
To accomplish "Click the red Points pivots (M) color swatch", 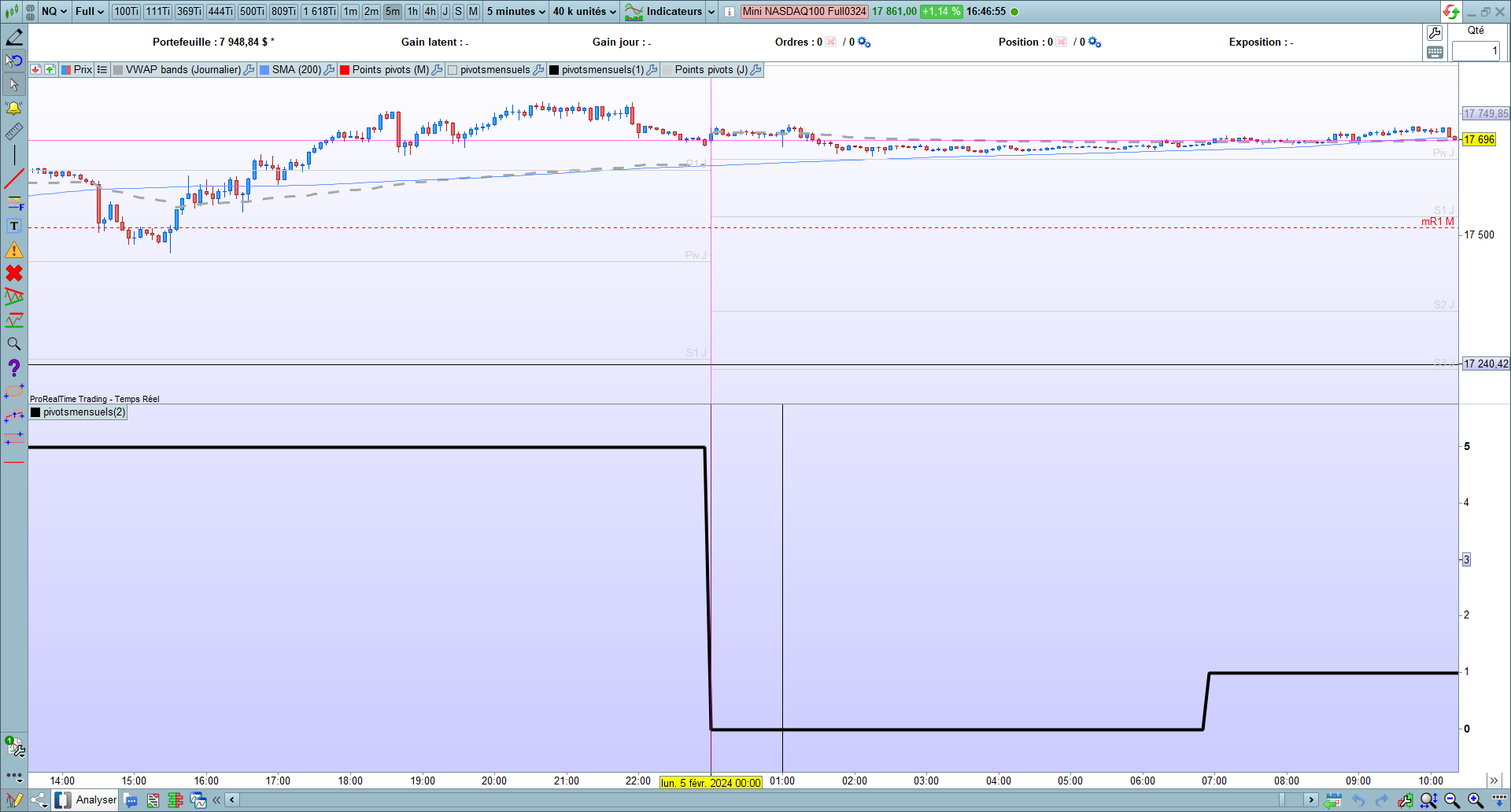I will (x=345, y=70).
